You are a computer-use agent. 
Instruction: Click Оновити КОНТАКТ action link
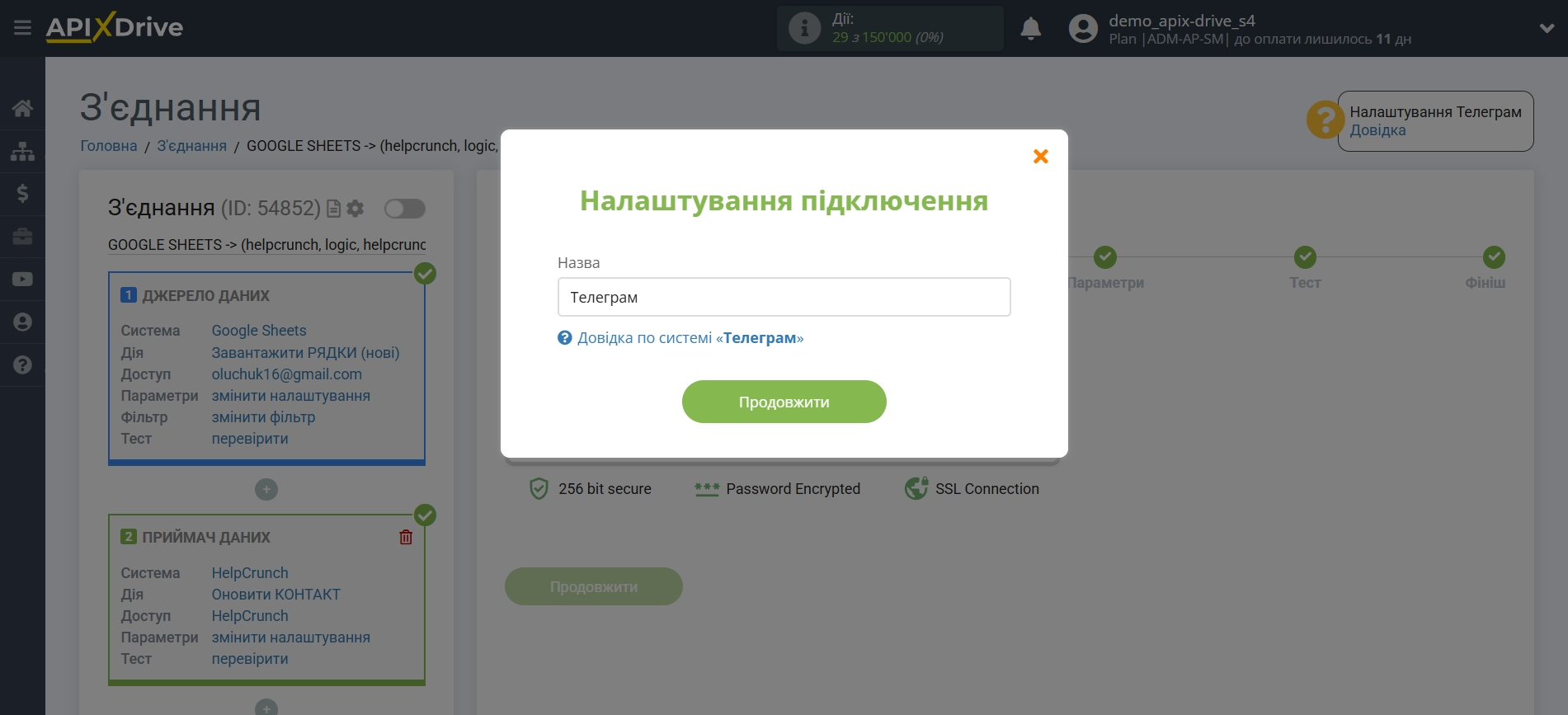pos(275,595)
